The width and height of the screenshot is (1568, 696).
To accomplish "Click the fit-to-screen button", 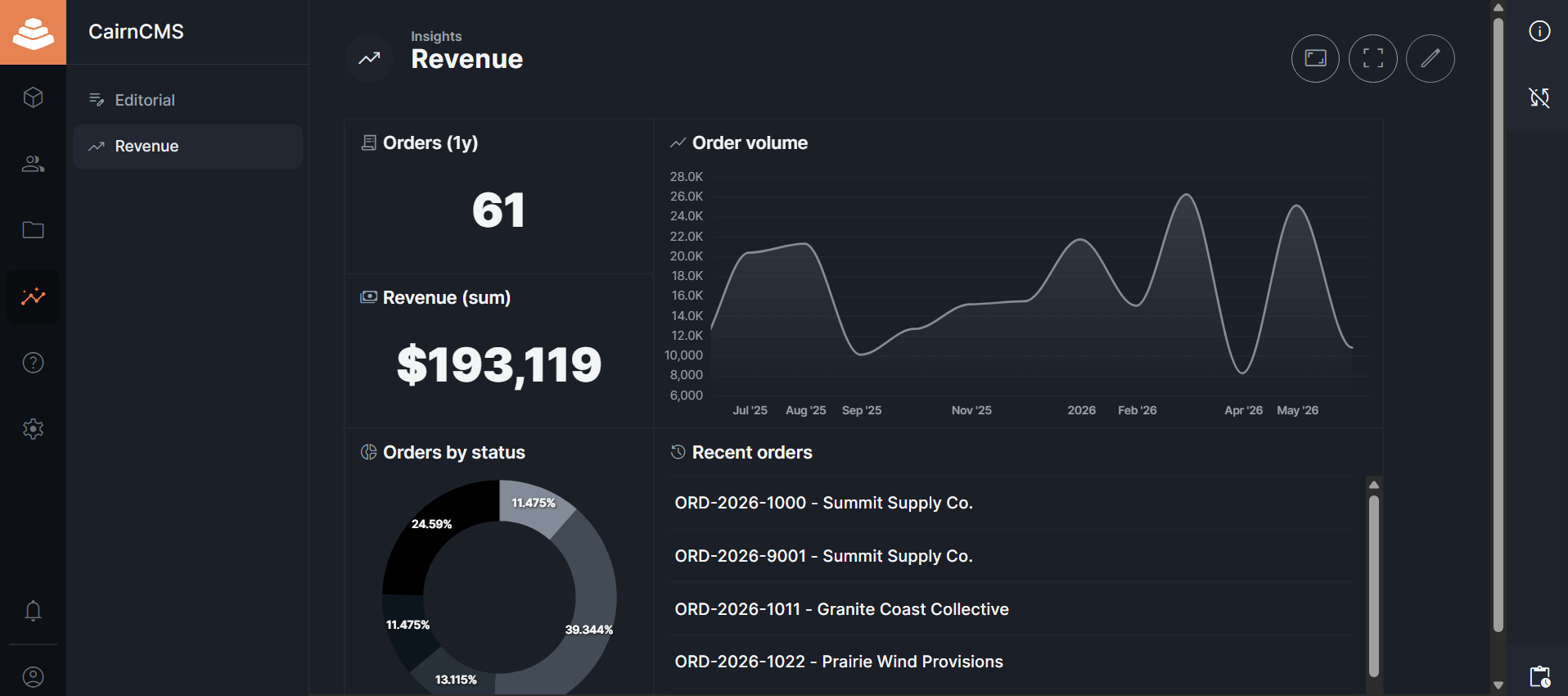I will coord(1315,58).
